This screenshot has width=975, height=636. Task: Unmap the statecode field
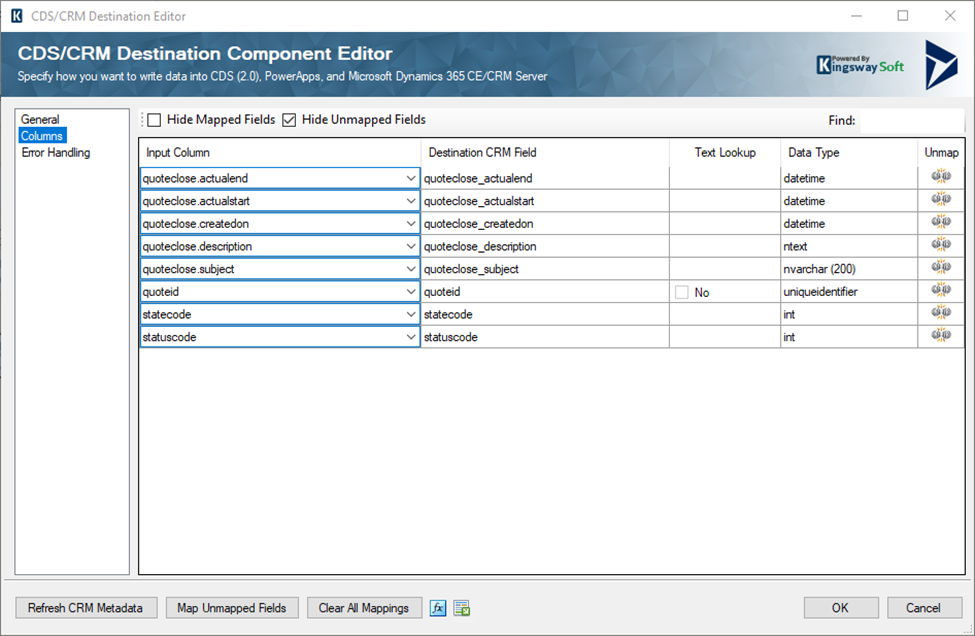(940, 314)
